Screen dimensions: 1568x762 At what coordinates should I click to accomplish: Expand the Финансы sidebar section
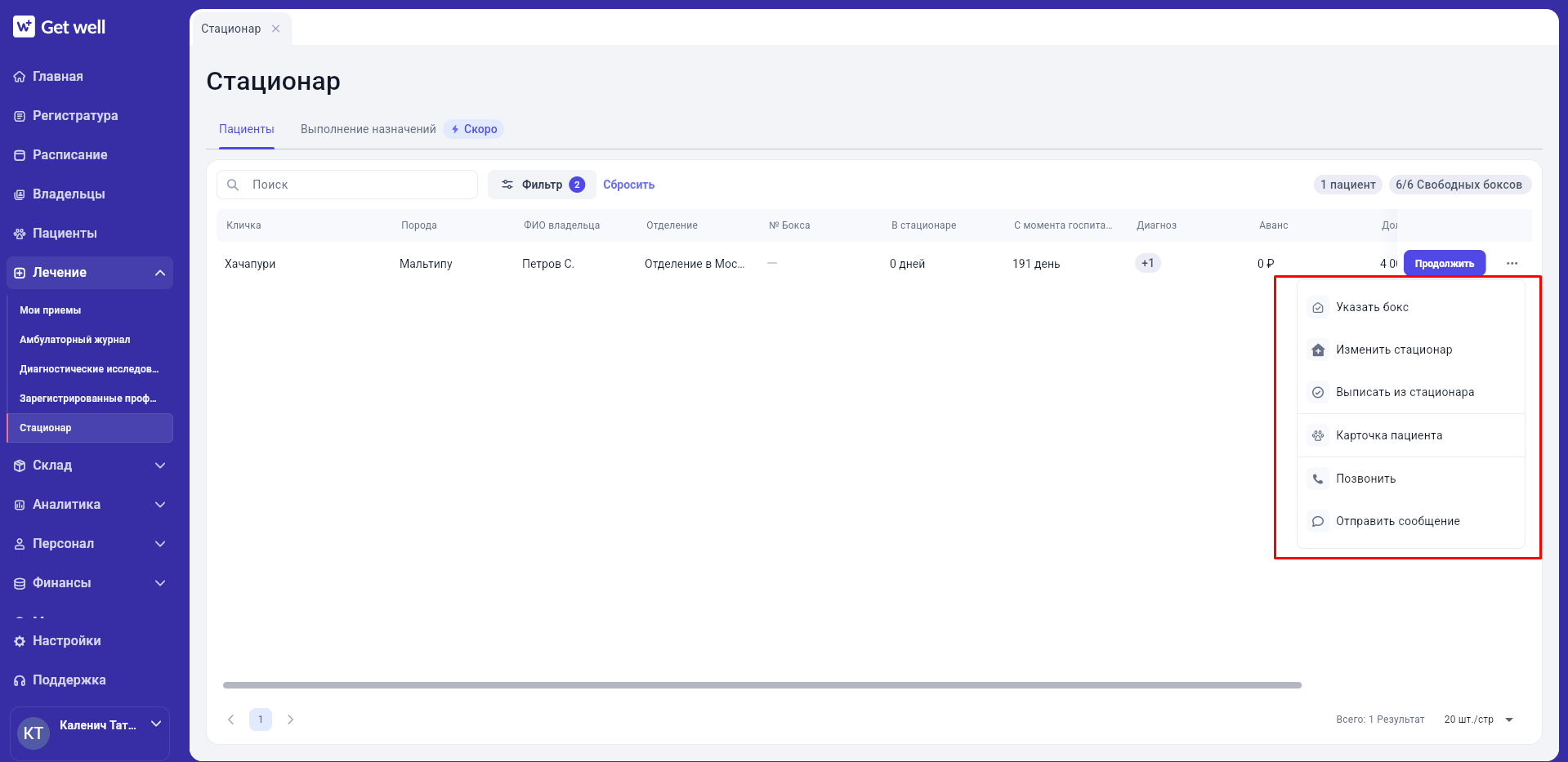160,583
